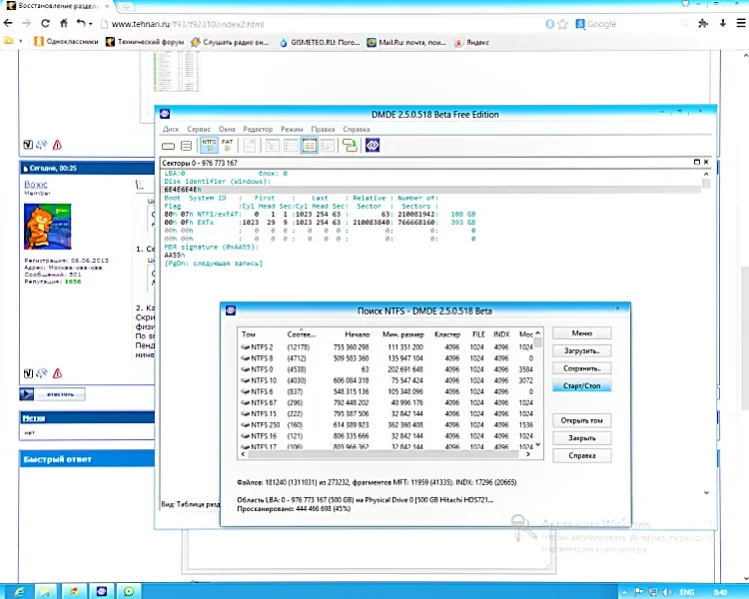Click the Сохранить button
This screenshot has width=749, height=599.
581,368
